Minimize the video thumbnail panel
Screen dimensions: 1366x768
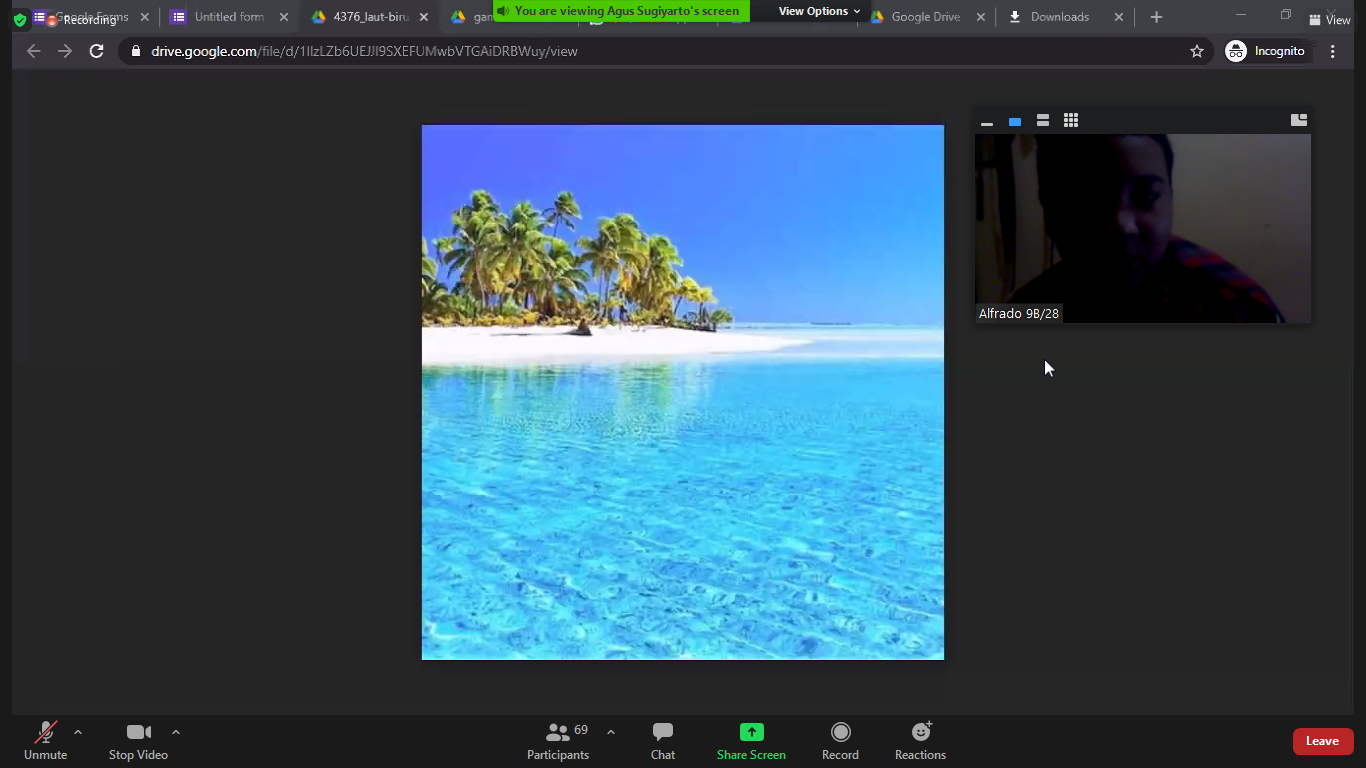click(987, 121)
